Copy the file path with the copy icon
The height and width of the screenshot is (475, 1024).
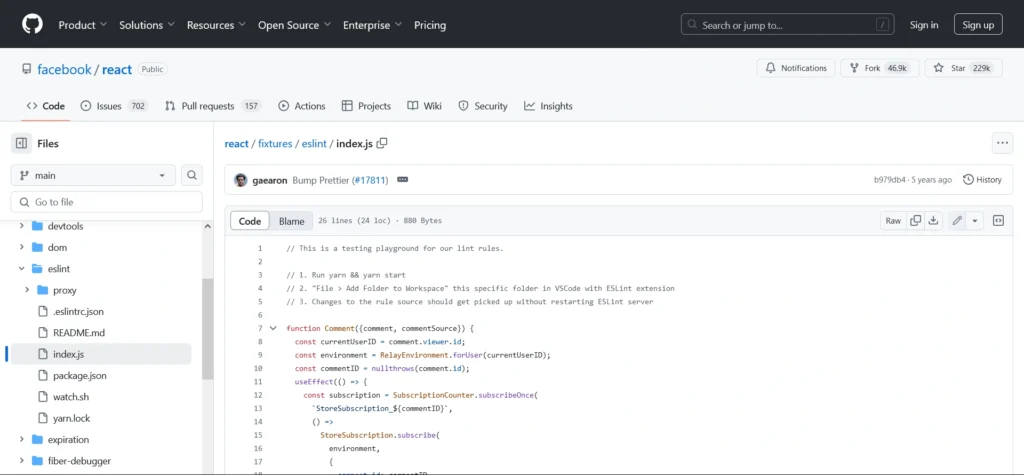[381, 144]
